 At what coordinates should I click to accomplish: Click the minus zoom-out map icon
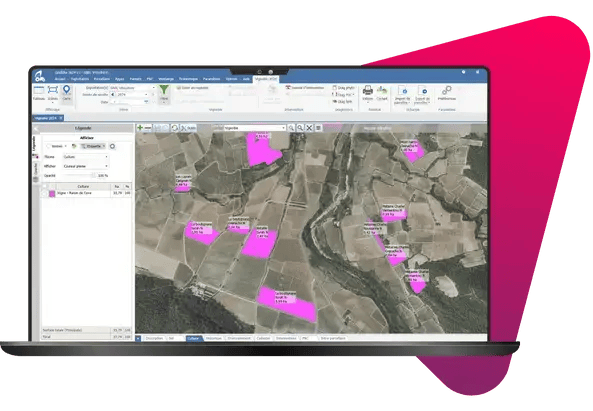click(148, 128)
